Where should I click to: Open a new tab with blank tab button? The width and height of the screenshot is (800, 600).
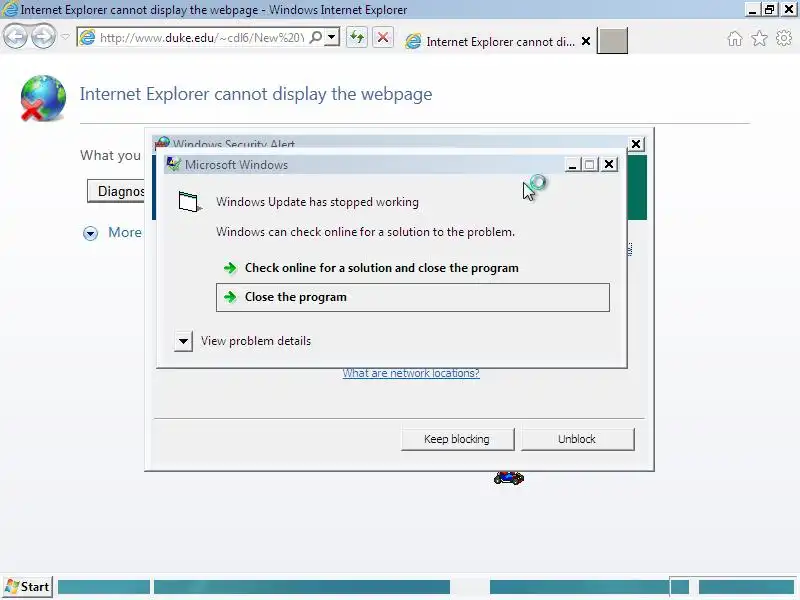[612, 41]
